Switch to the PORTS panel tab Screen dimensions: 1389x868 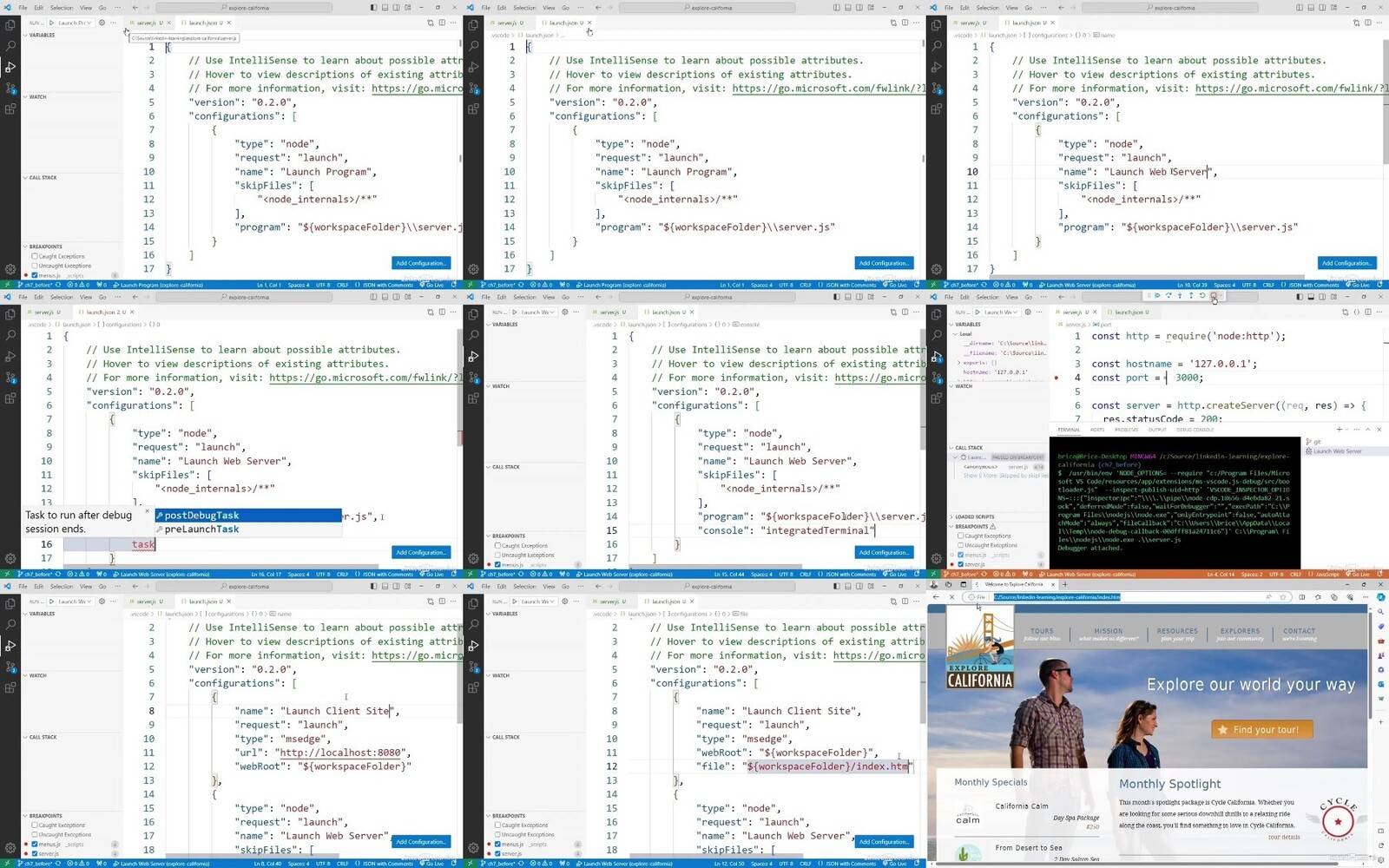click(x=1097, y=430)
